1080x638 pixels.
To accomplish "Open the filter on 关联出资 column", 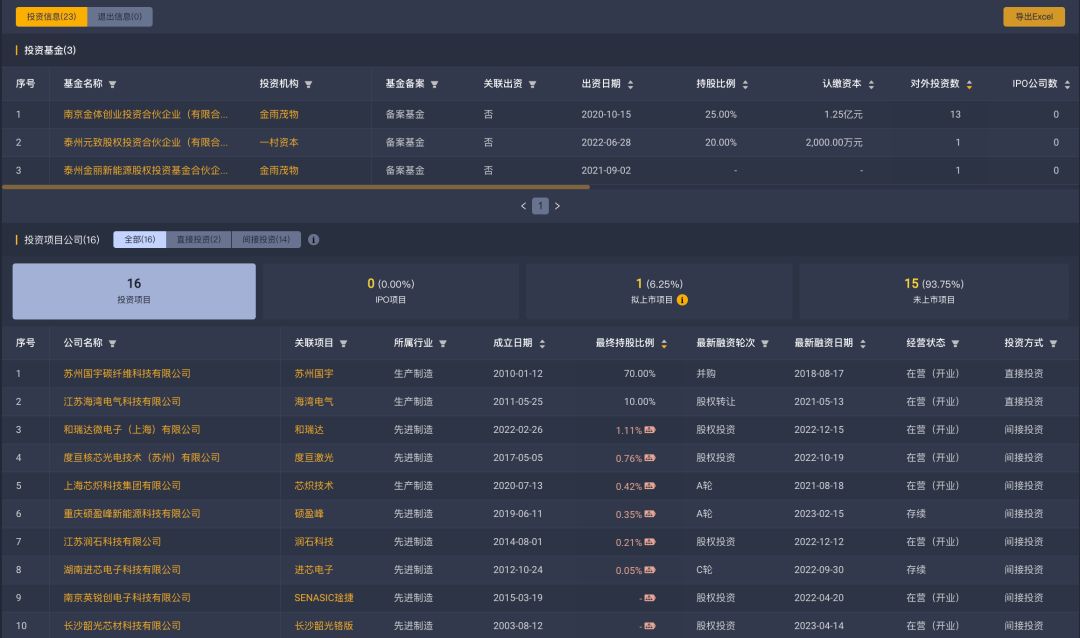I will pos(533,84).
